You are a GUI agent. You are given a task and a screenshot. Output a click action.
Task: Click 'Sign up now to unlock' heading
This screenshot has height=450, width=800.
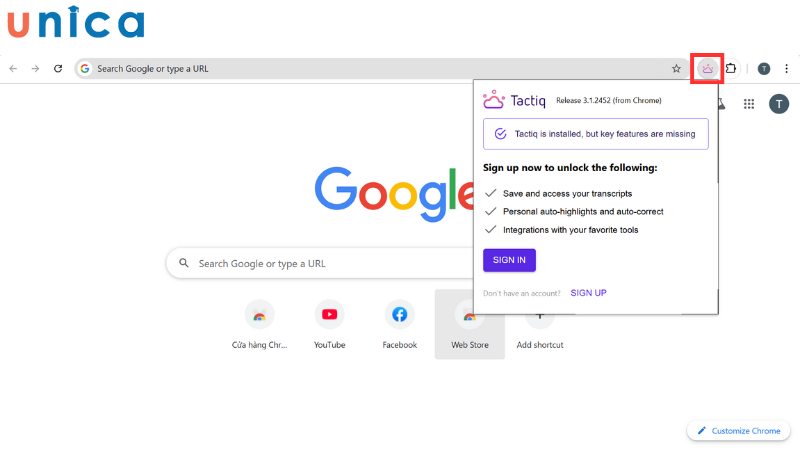click(570, 167)
